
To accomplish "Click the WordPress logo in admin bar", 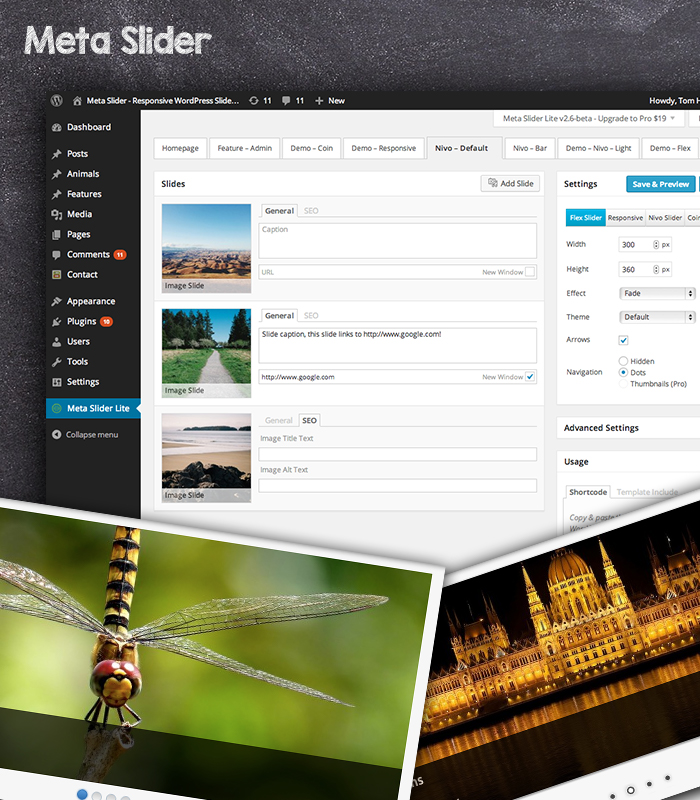I will [57, 101].
